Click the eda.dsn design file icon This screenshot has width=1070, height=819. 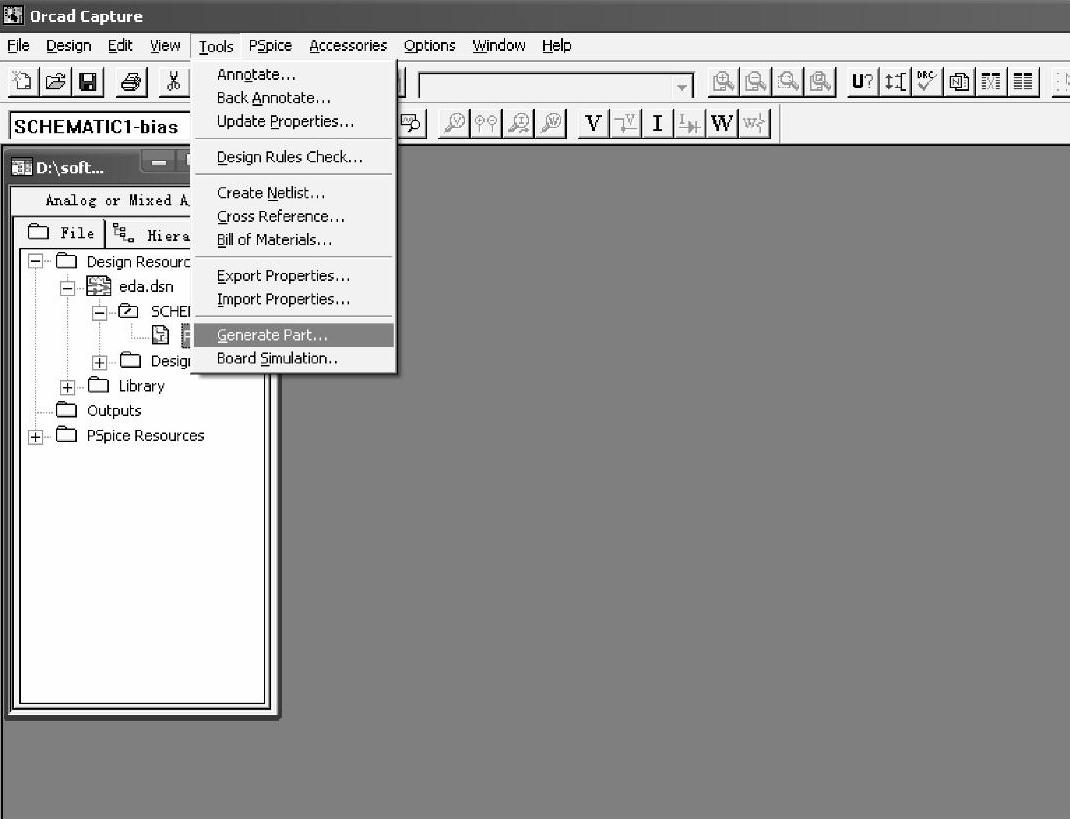[x=99, y=286]
